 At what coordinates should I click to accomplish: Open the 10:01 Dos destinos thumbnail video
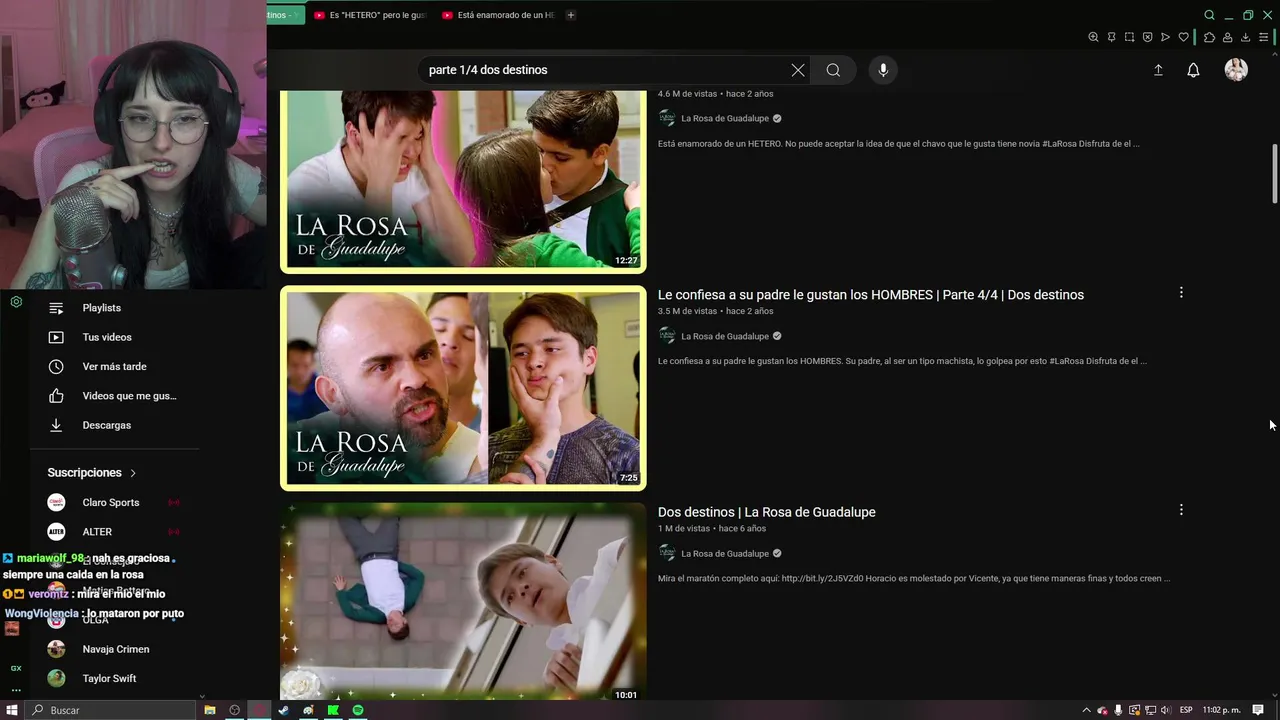tap(463, 603)
